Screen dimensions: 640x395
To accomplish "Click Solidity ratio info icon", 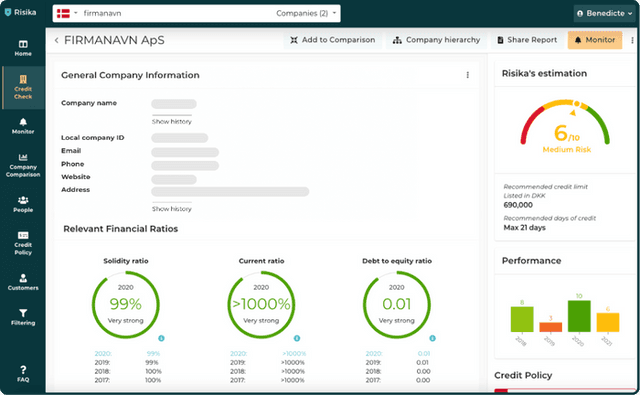I will coord(161,338).
